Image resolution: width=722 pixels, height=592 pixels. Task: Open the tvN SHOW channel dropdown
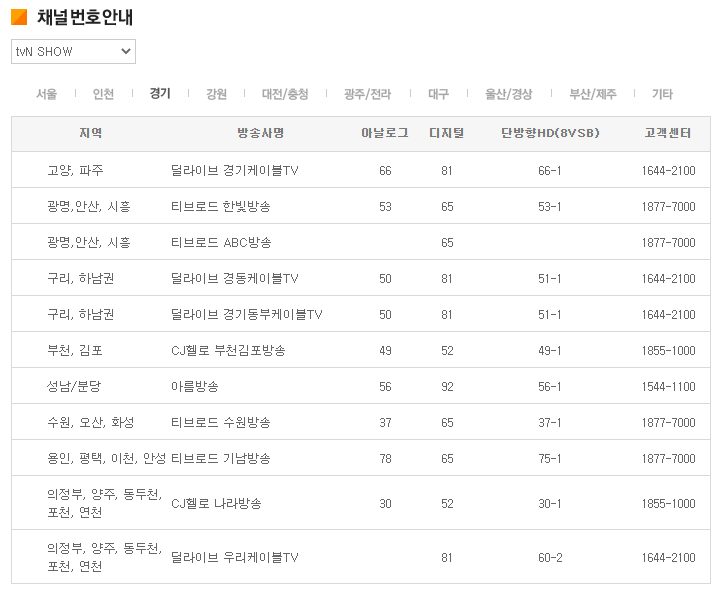(73, 51)
